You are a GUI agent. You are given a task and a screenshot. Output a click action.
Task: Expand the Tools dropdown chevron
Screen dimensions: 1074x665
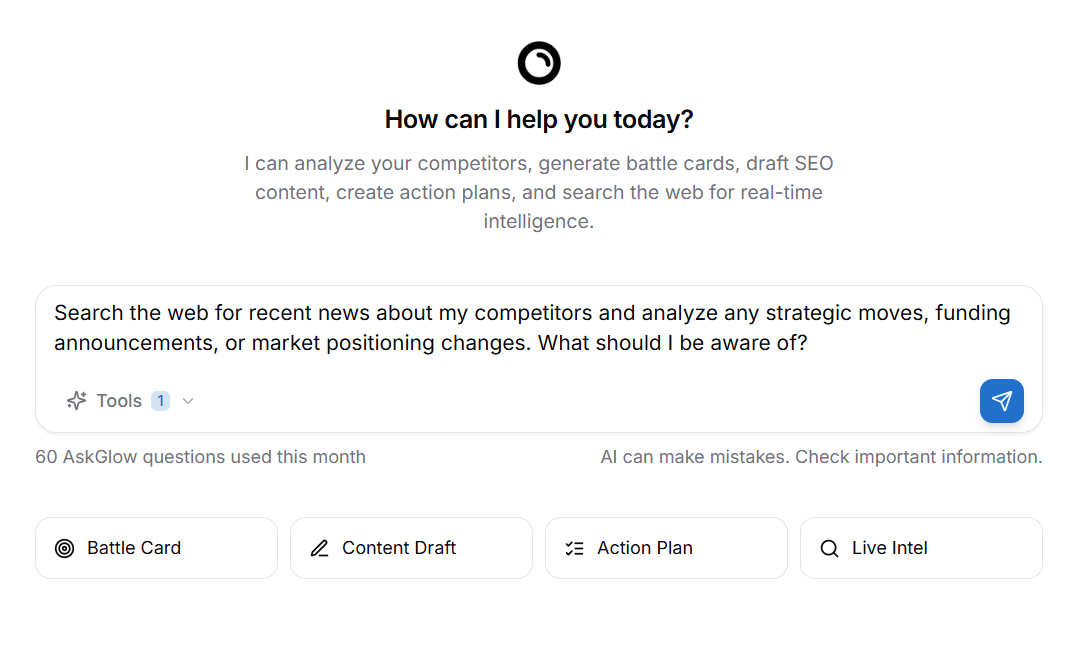(x=188, y=401)
